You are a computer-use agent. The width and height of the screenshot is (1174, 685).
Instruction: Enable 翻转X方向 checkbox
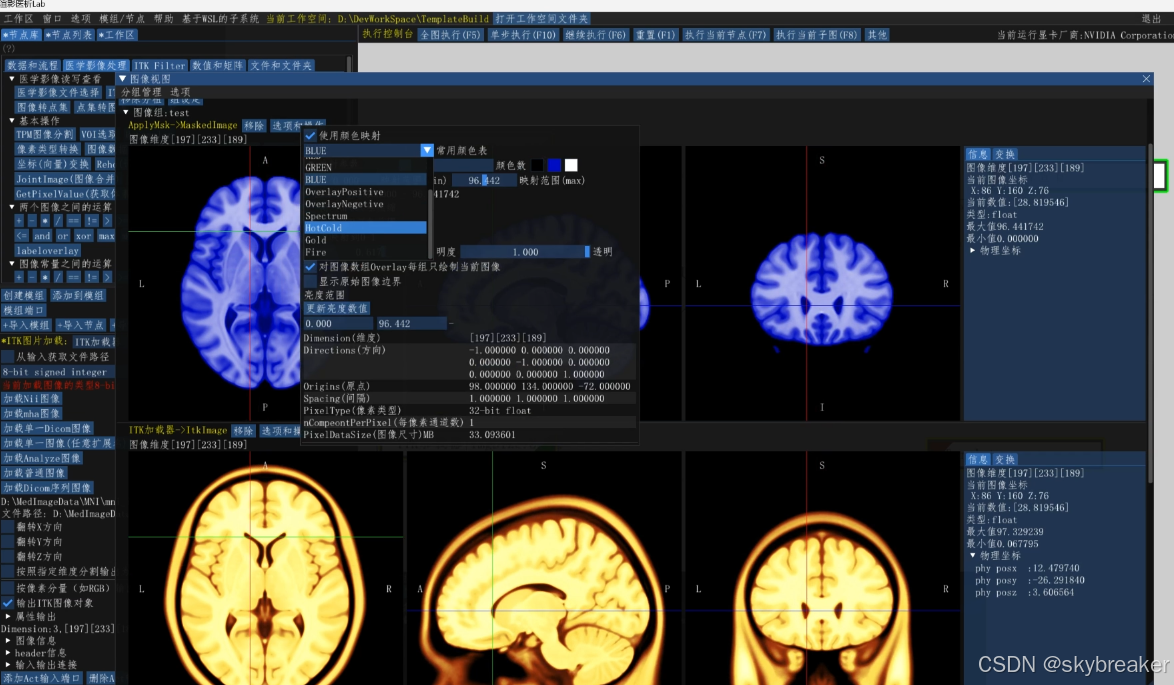[x=7, y=527]
